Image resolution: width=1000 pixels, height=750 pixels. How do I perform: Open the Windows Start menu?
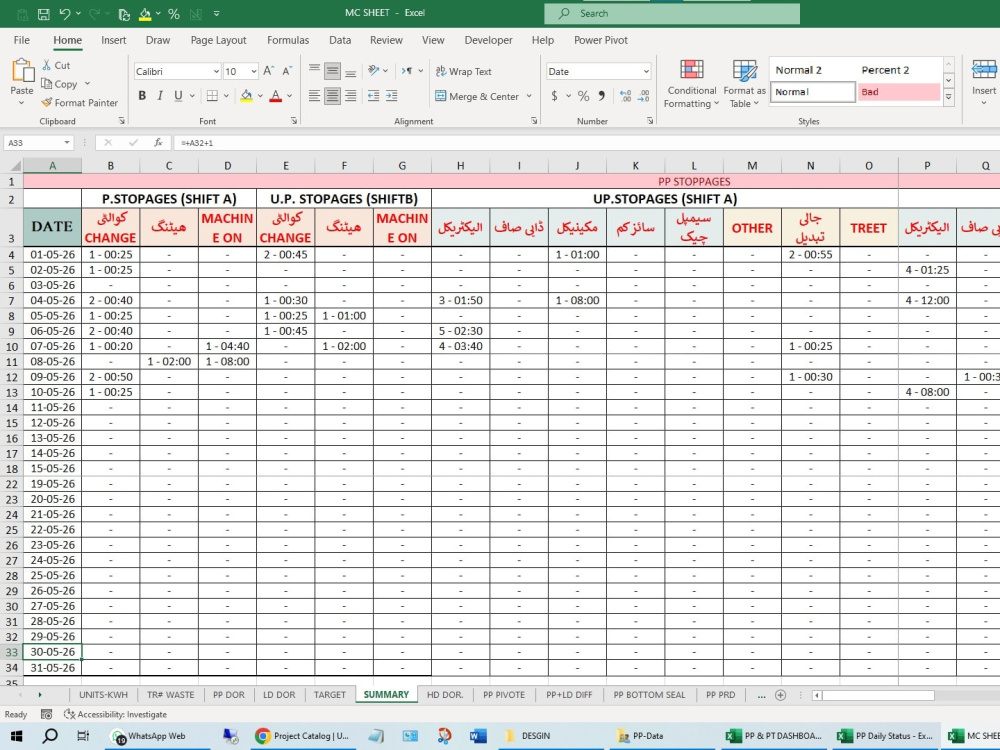coord(16,736)
